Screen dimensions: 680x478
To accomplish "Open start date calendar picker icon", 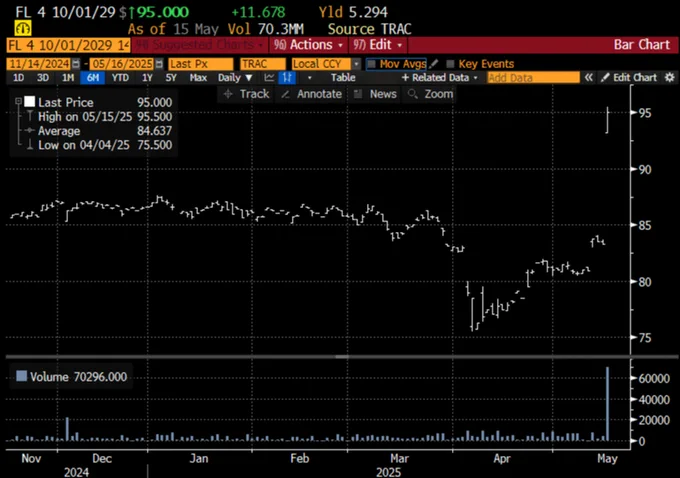I will 76,64.
